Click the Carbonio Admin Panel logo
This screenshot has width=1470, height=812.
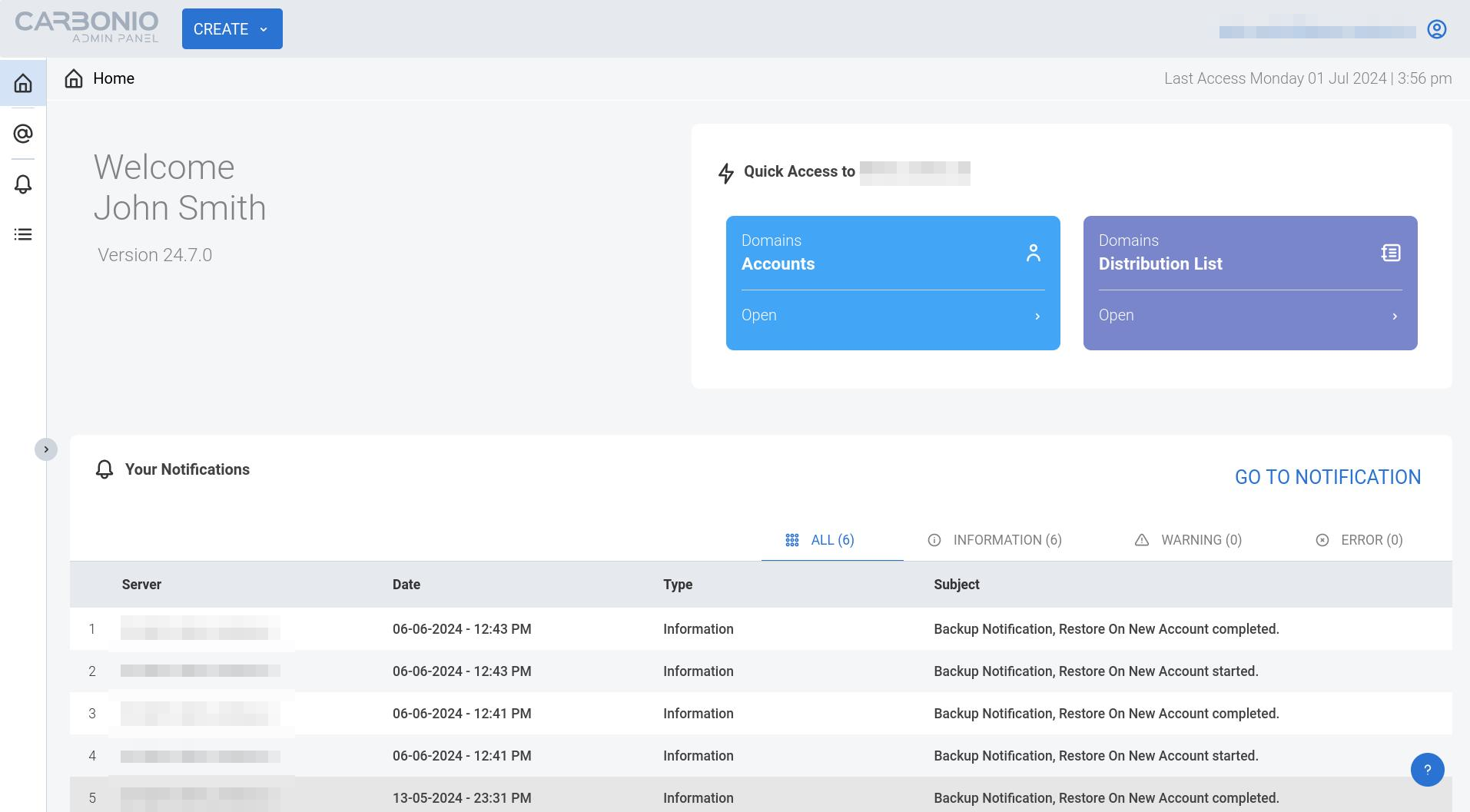87,27
